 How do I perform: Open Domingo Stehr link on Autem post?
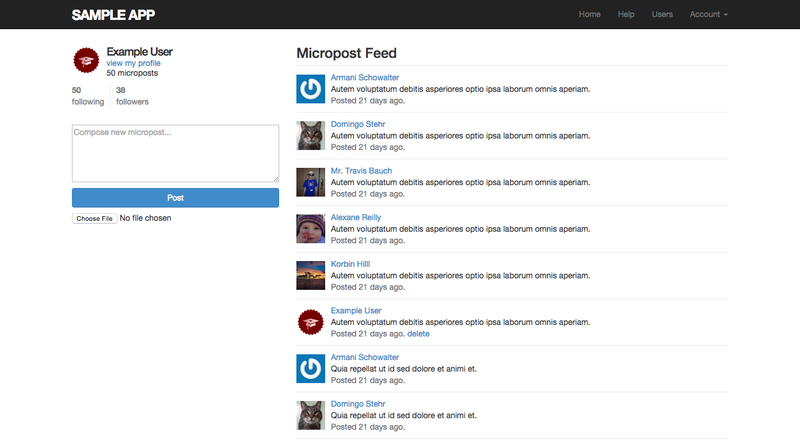pyautogui.click(x=358, y=124)
